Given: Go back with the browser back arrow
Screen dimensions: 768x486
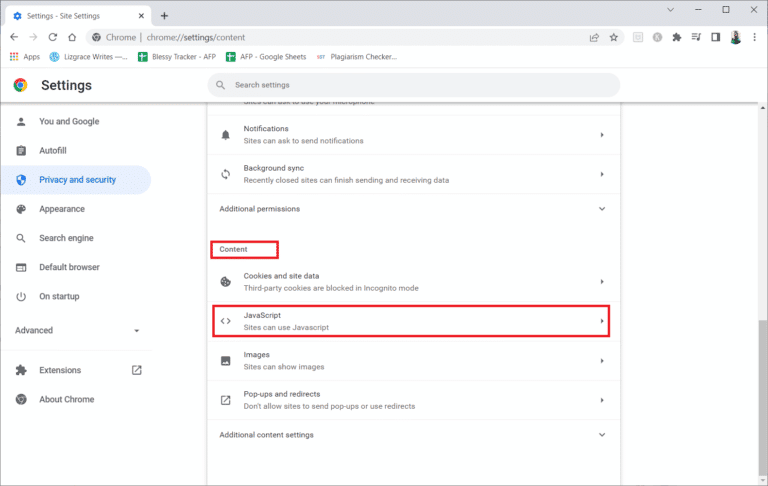Looking at the screenshot, I should coord(14,37).
